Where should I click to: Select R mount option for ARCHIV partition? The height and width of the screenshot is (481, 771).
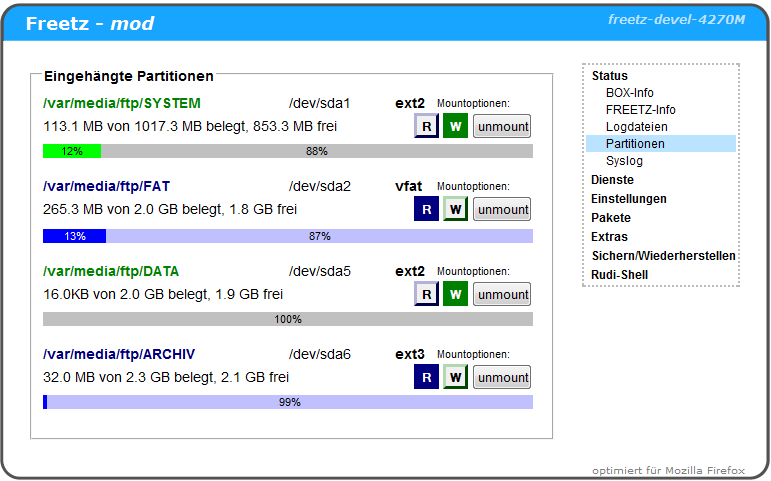click(426, 377)
